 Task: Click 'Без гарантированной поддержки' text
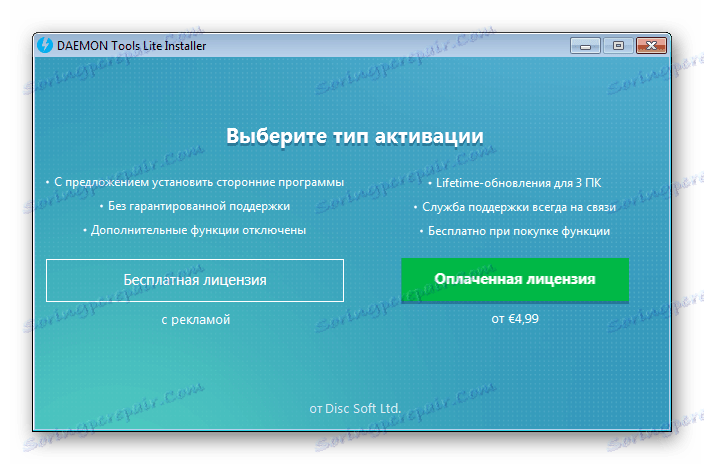point(199,206)
